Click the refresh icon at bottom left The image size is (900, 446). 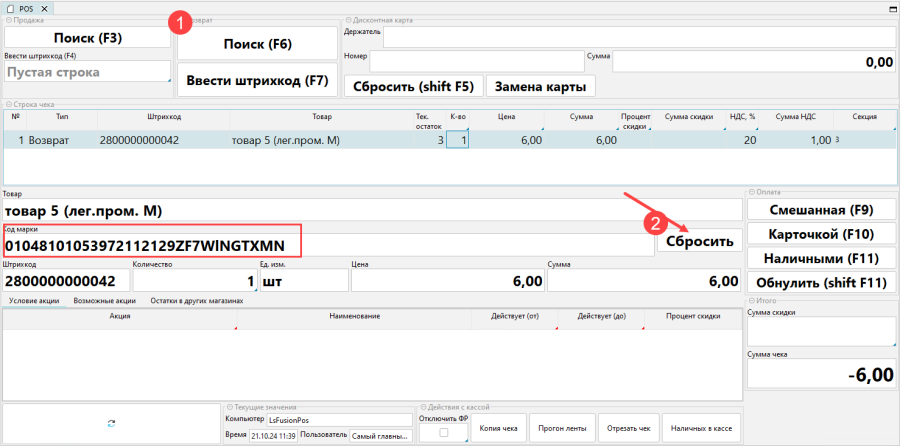(x=110, y=424)
